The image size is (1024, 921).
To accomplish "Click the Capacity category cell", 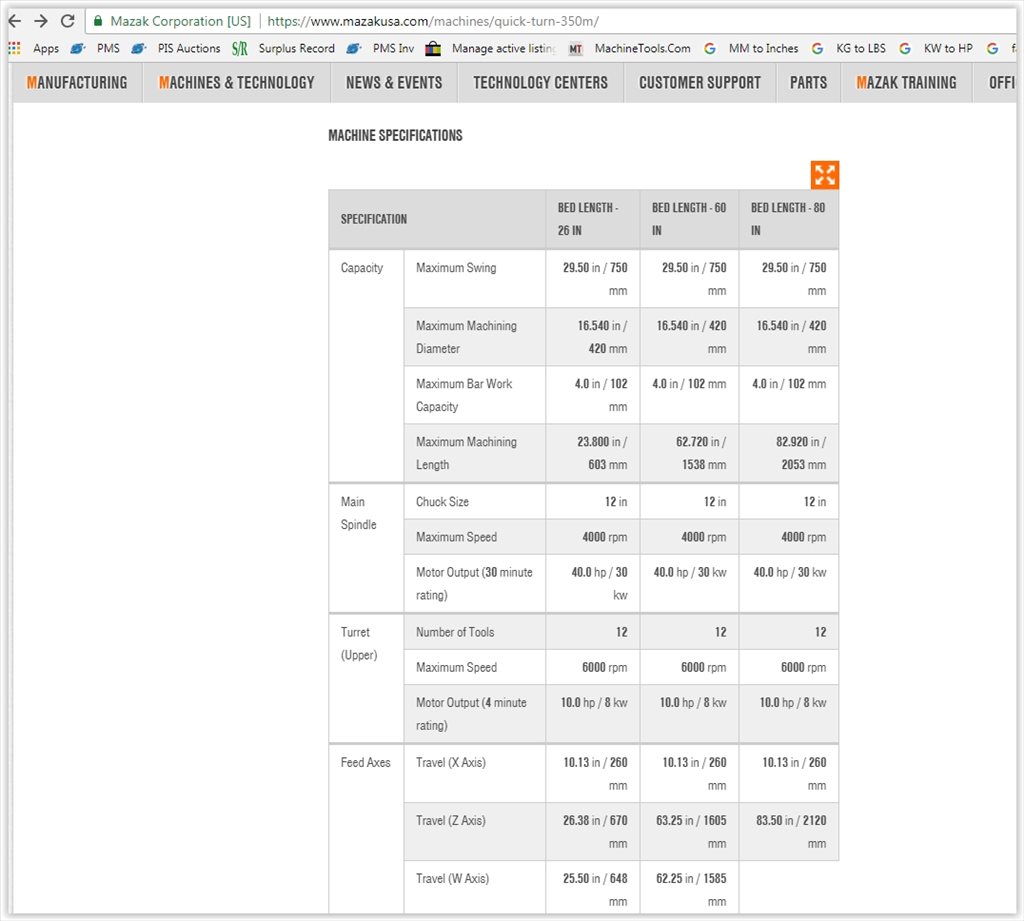I will click(x=366, y=366).
